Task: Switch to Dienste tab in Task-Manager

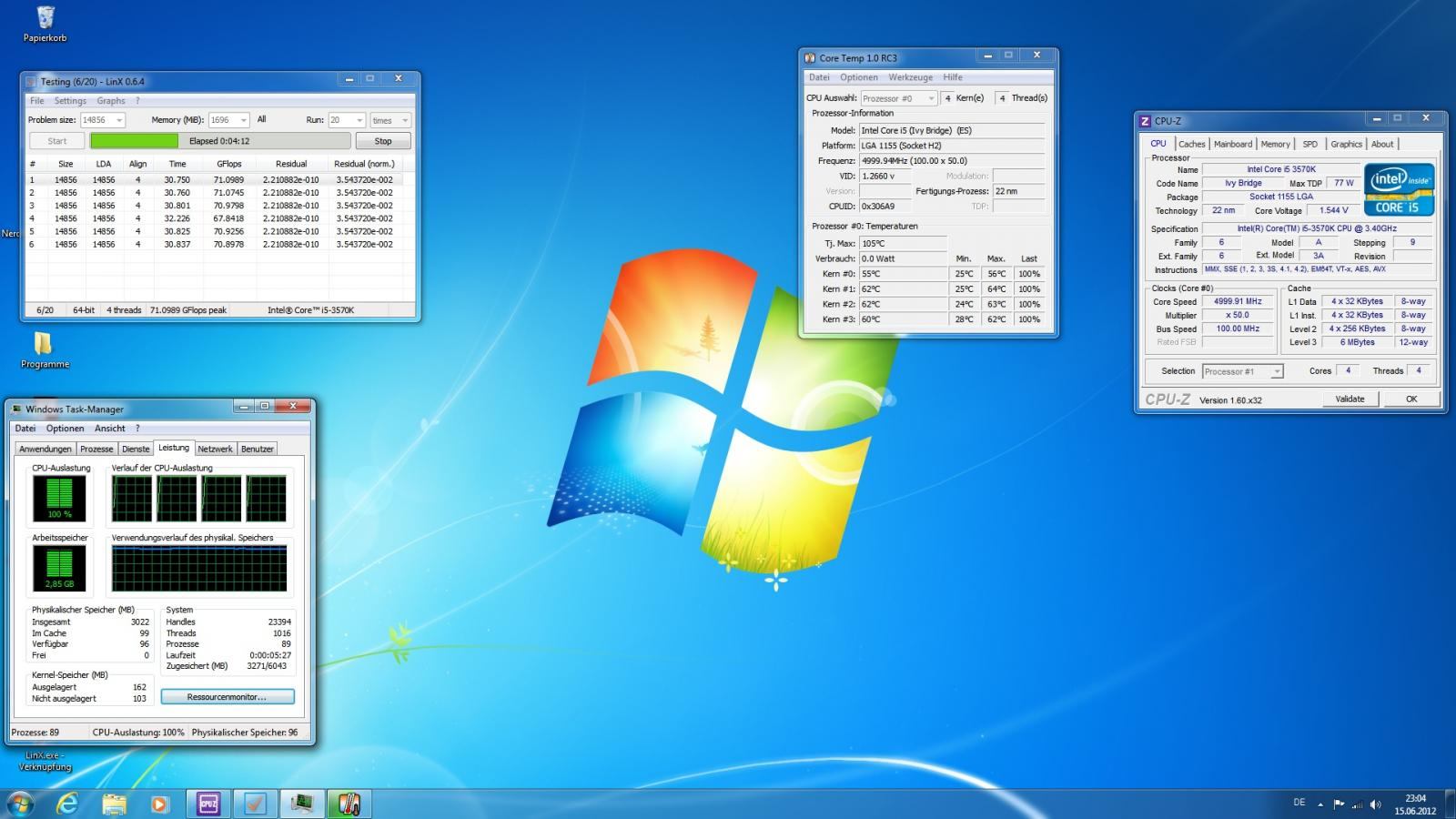Action: click(136, 449)
